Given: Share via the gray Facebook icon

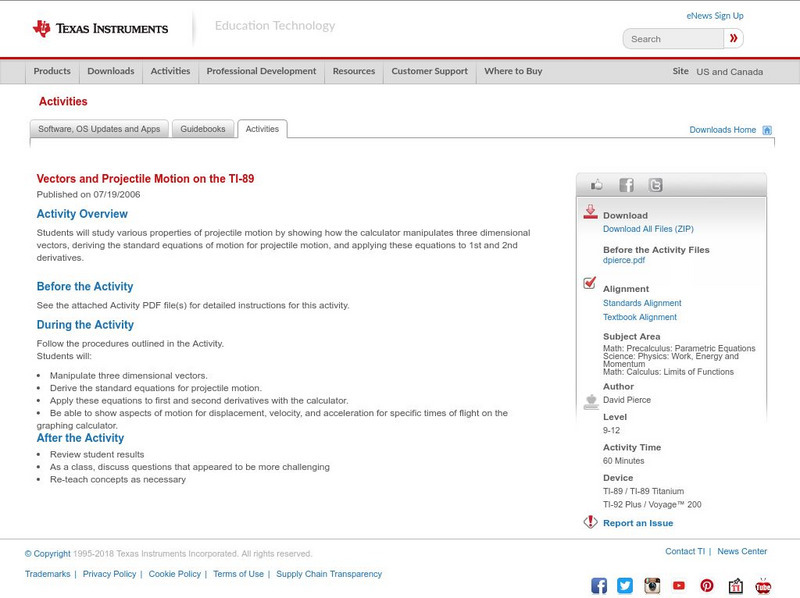Looking at the screenshot, I should tap(626, 185).
